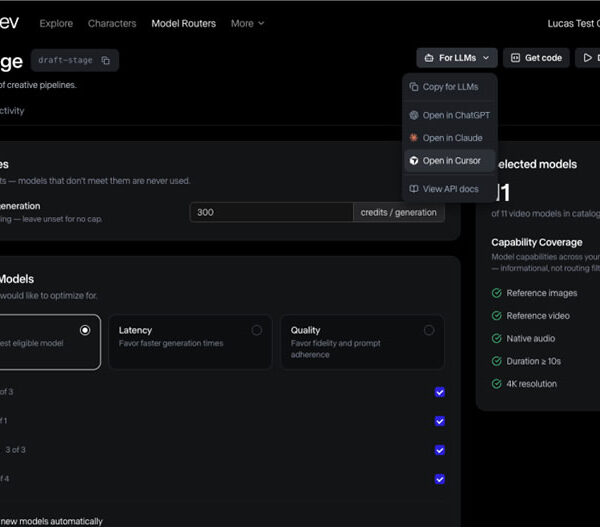The width and height of the screenshot is (600, 528).
Task: Go to the Characters tab
Action: pos(112,23)
